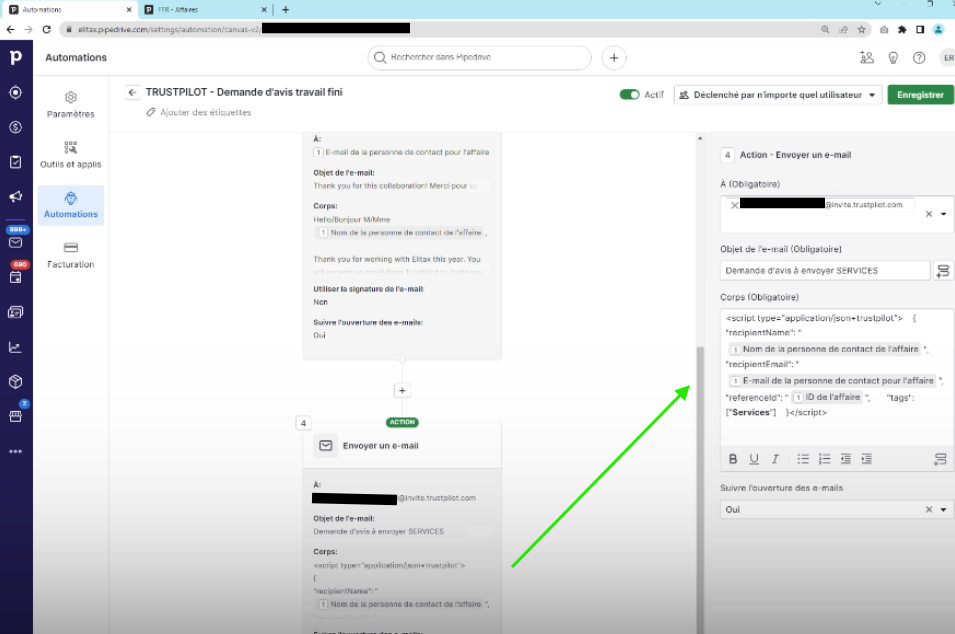Expand the 'Déclenché par n'importe quel utilisateur' dropdown
The width and height of the screenshot is (955, 634).
[x=778, y=95]
